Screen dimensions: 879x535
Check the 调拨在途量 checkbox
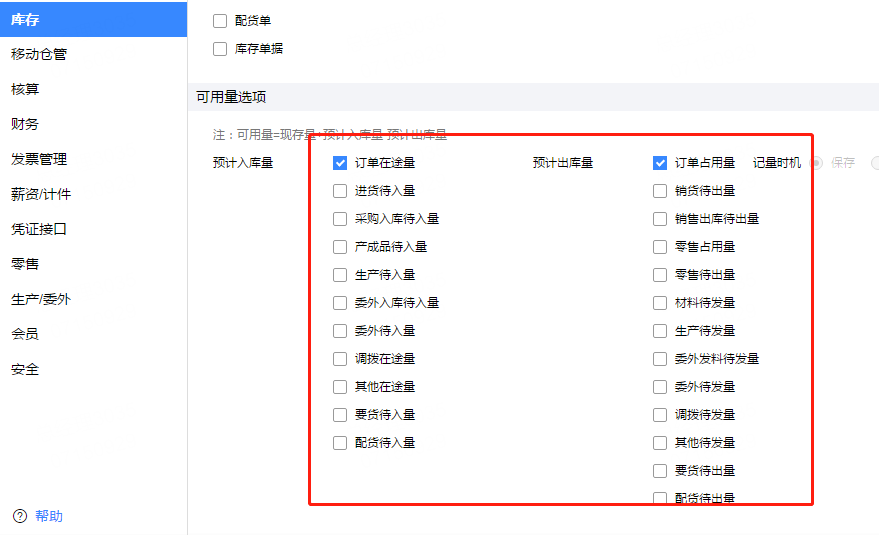(x=340, y=359)
